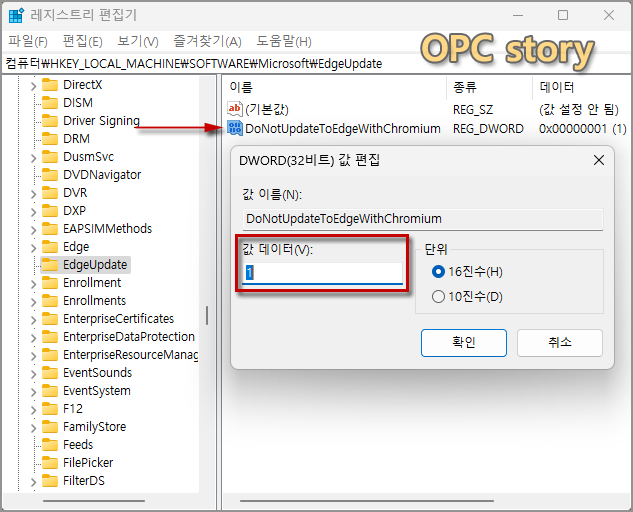
Task: Open the 도움말(H) menu
Action: coord(284,41)
